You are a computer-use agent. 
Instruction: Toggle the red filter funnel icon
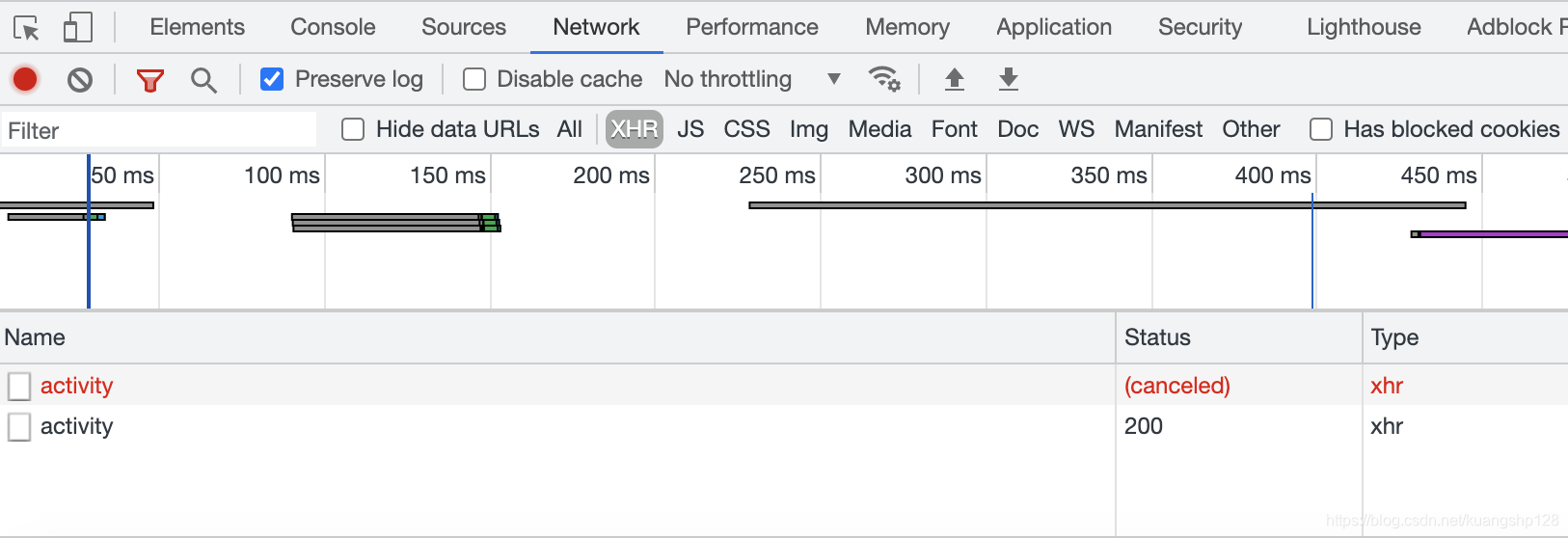pos(149,80)
